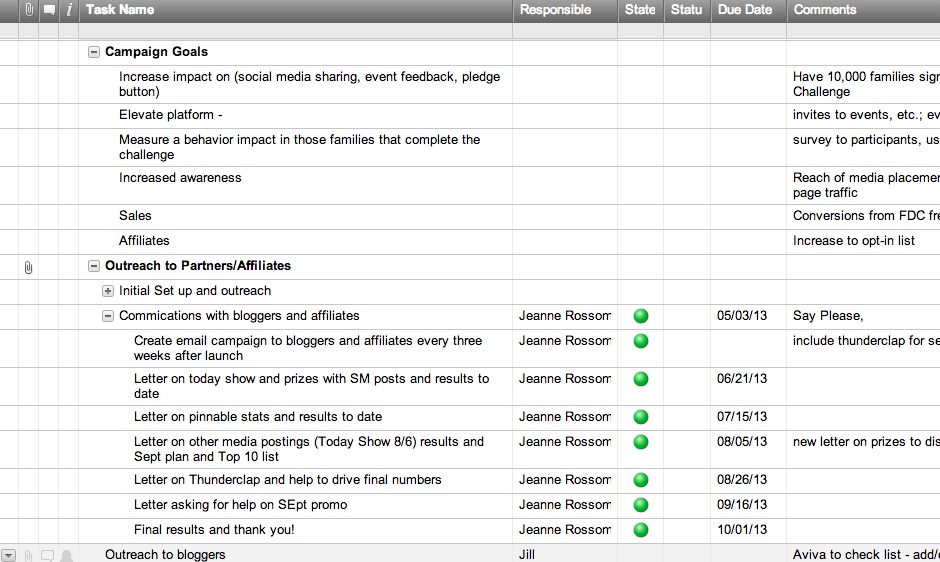Click the Due Date column header
This screenshot has height=562, width=940.
(748, 10)
